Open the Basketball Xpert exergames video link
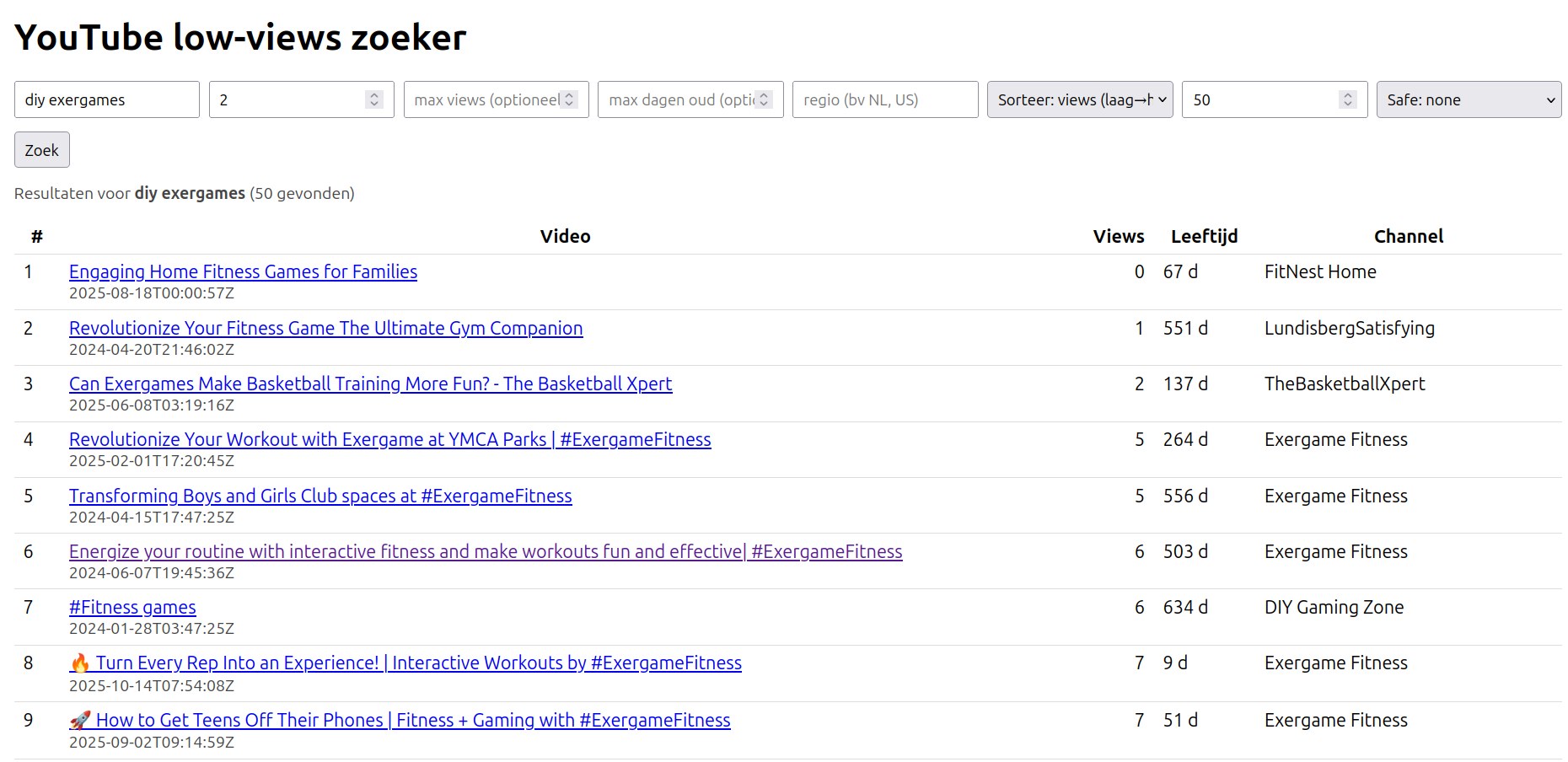 370,384
